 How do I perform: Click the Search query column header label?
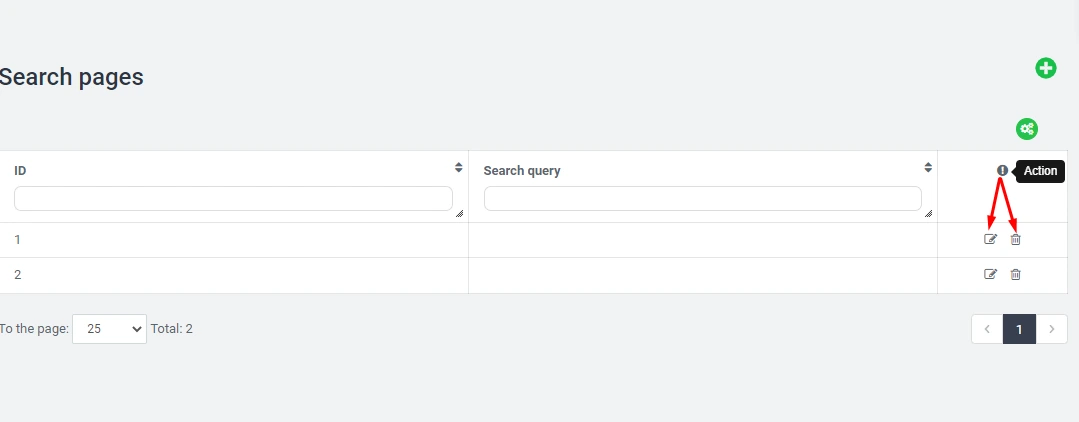coord(522,171)
